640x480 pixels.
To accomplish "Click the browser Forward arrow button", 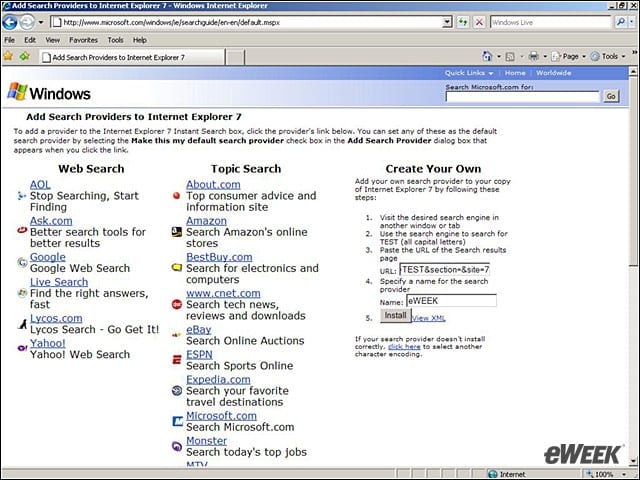I will coord(27,22).
